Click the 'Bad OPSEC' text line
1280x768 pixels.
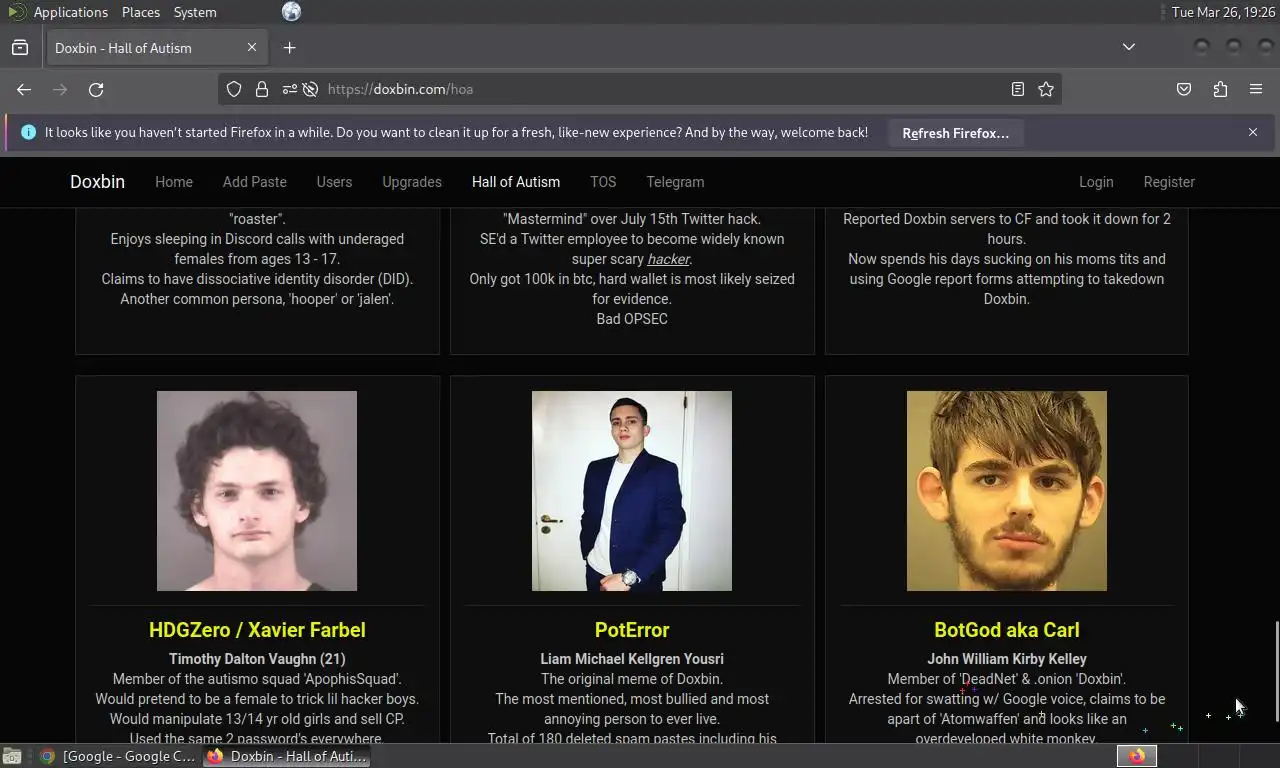(632, 319)
